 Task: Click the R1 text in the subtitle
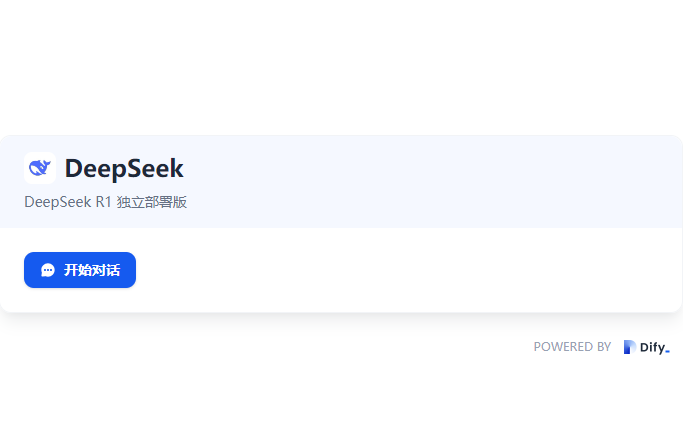pos(104,202)
